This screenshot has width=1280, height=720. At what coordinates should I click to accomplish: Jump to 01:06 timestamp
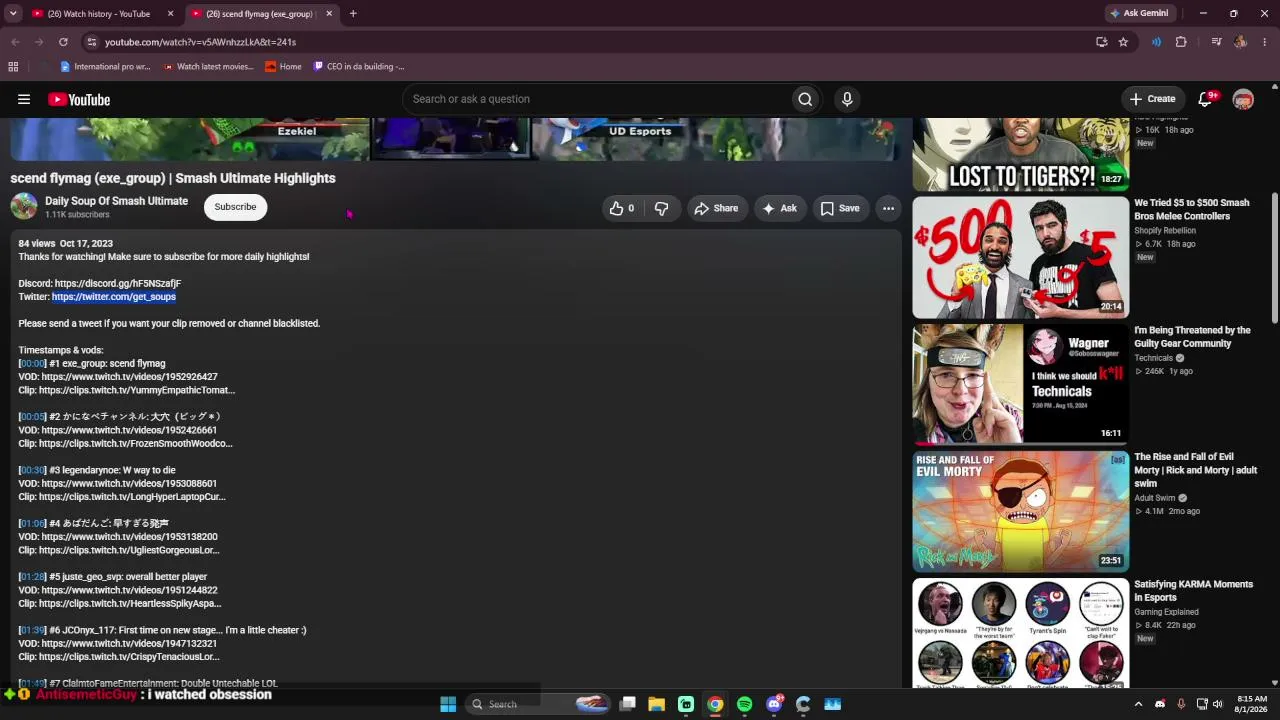[x=33, y=524]
